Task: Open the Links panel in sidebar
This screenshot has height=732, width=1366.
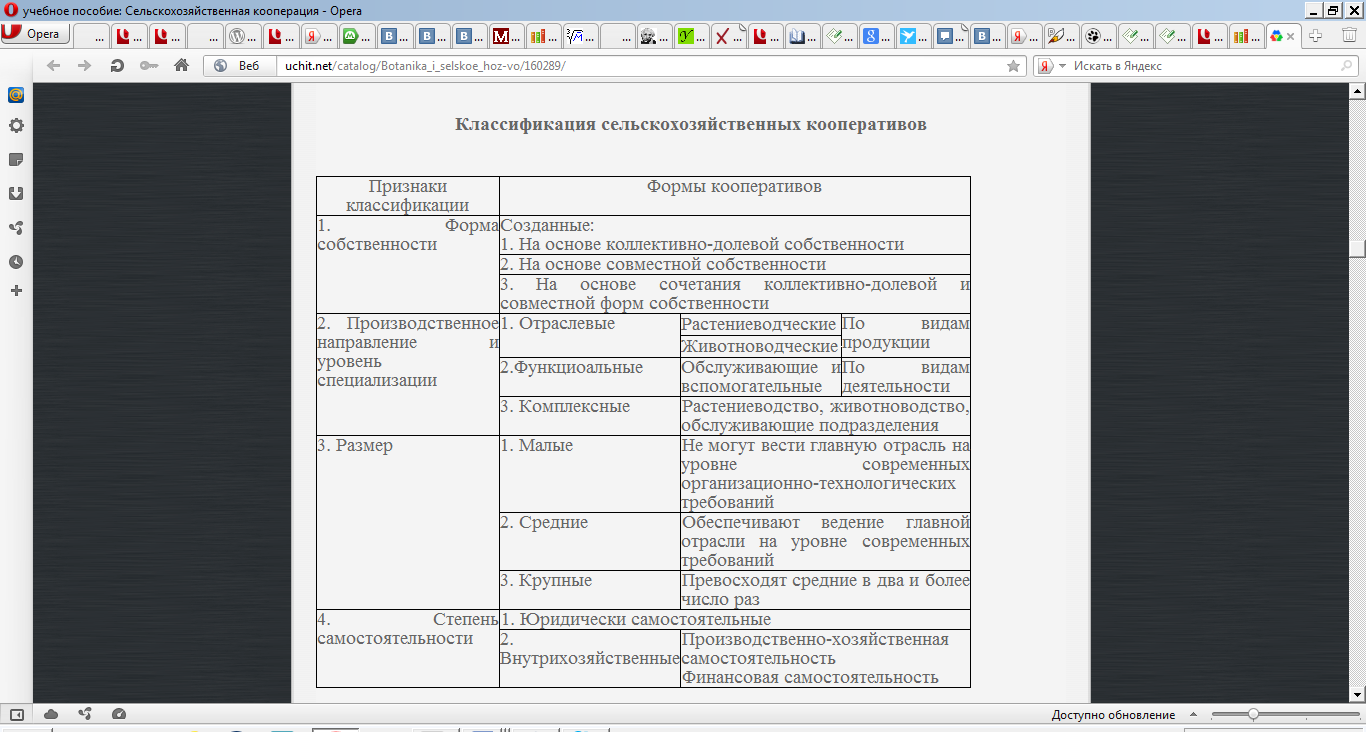Action: pos(16,228)
